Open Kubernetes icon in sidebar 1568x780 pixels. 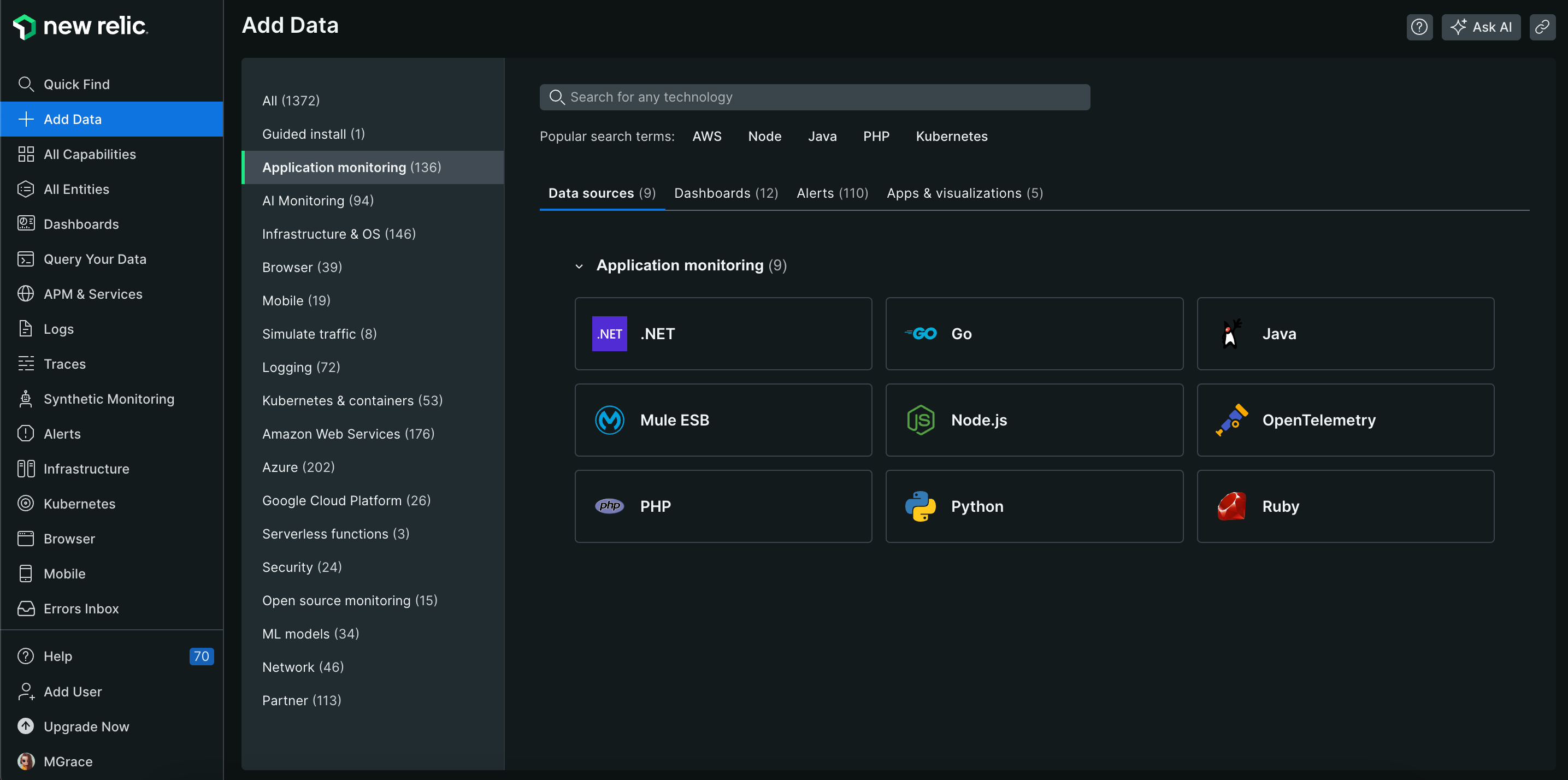(26, 504)
